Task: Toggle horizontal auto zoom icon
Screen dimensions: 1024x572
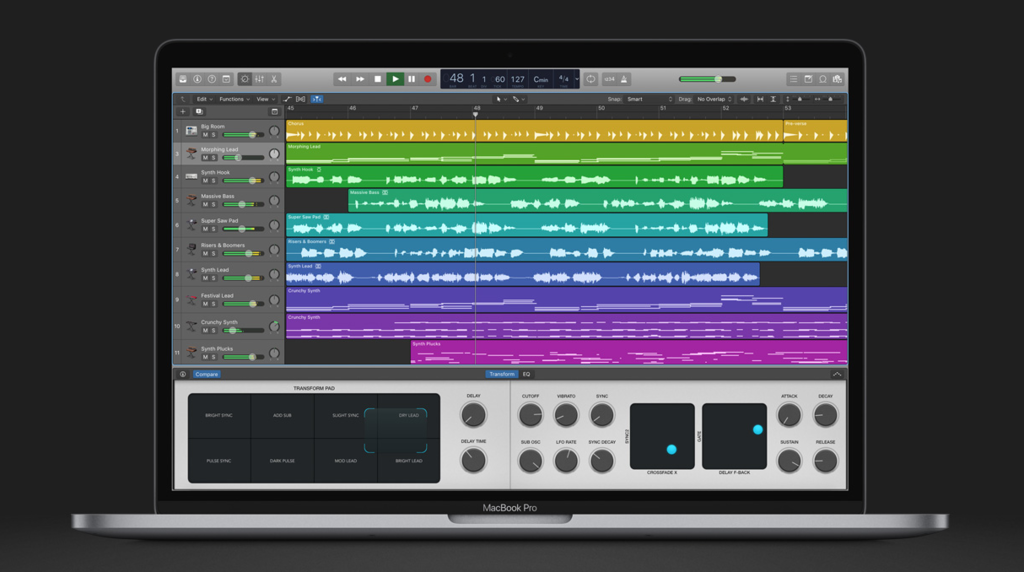Action: click(760, 99)
